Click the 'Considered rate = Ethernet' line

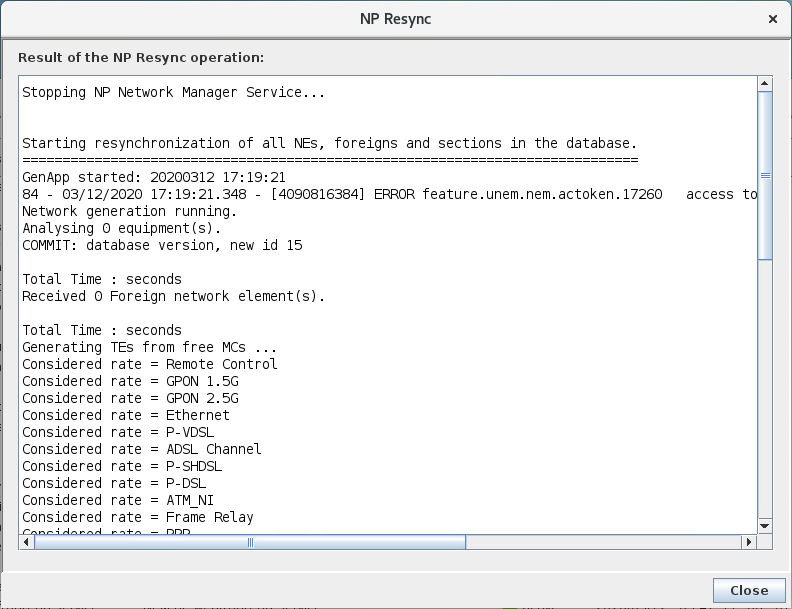click(126, 415)
